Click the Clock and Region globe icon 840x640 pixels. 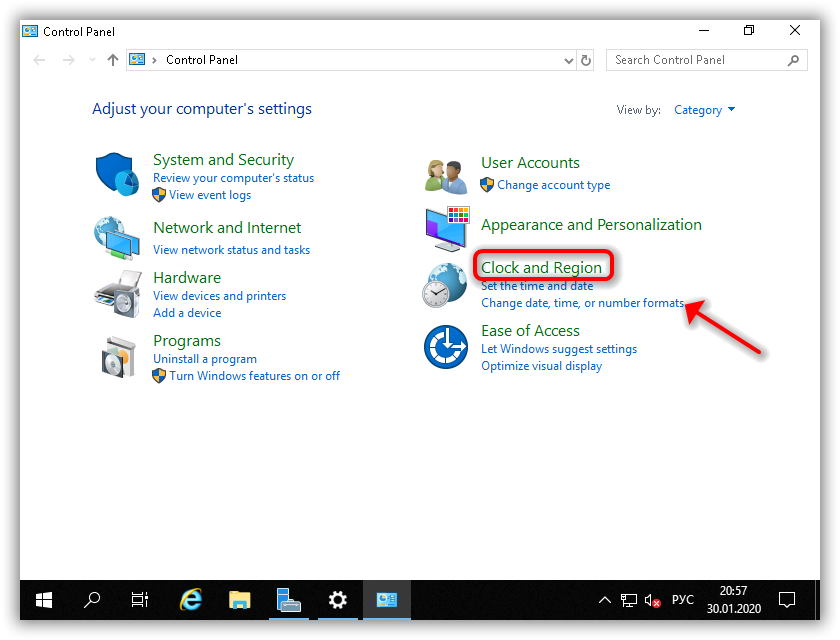pyautogui.click(x=445, y=285)
